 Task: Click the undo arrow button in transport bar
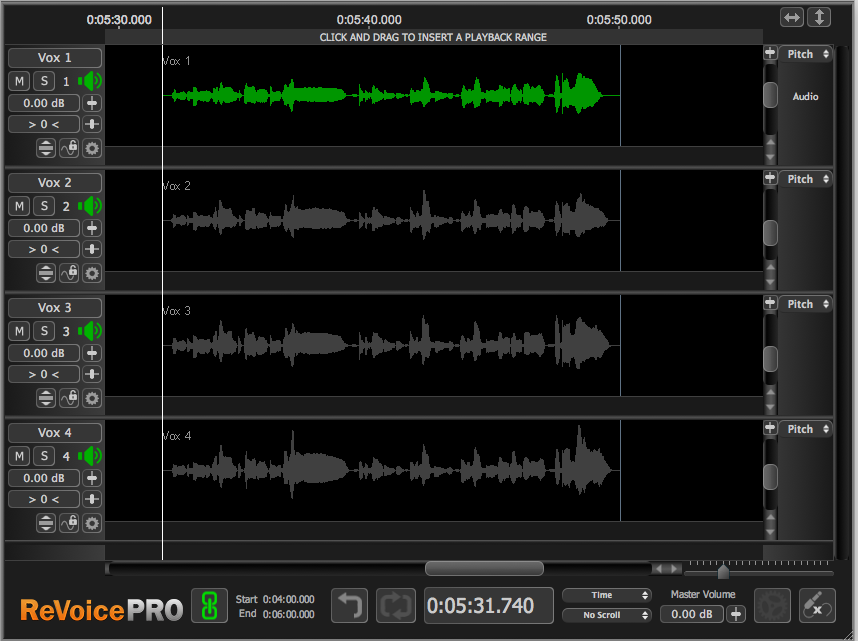click(x=349, y=605)
